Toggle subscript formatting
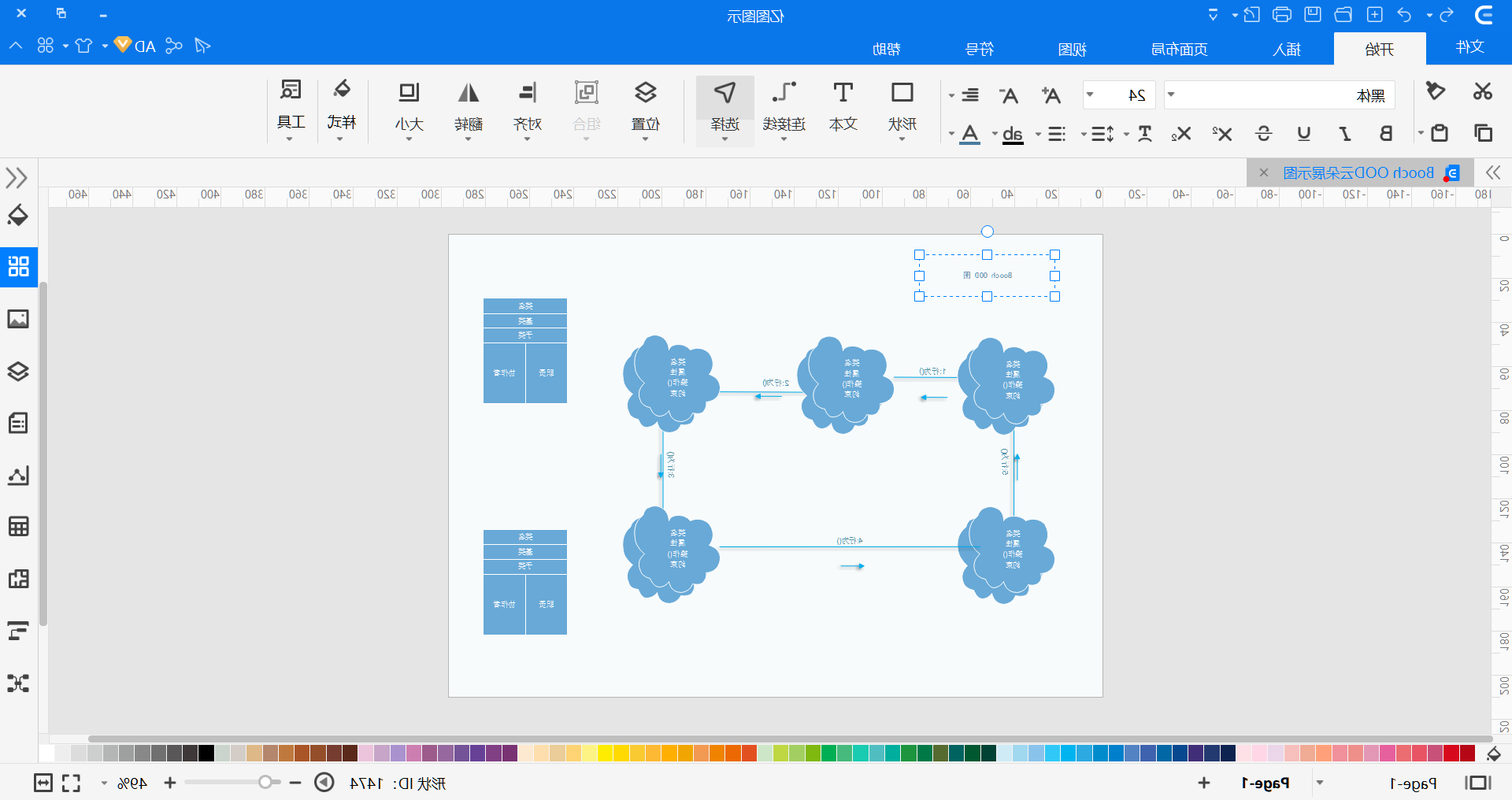Screen dimensions: 1512x800 coord(1181,134)
